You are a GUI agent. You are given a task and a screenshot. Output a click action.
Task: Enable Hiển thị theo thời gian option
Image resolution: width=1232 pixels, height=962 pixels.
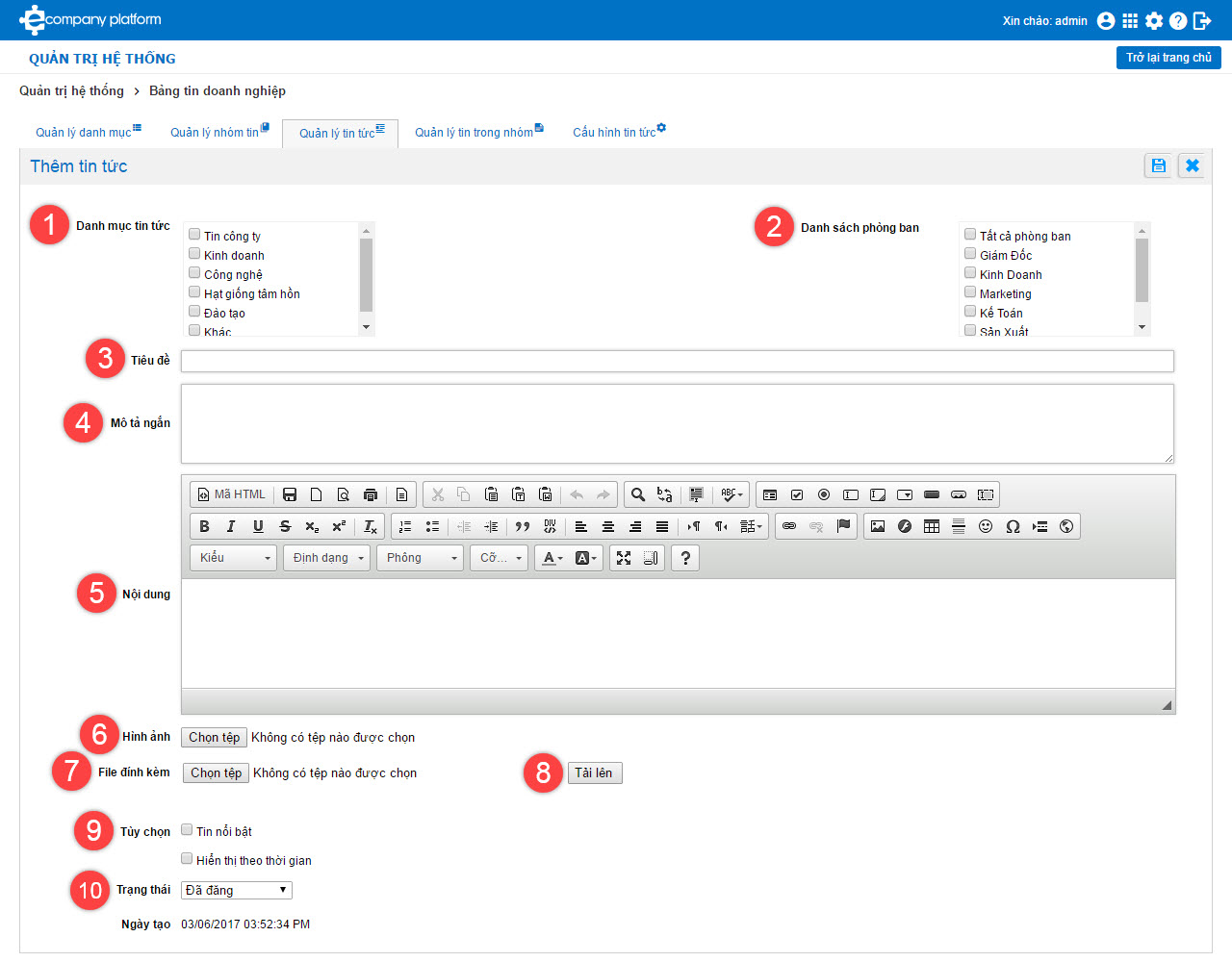(187, 858)
